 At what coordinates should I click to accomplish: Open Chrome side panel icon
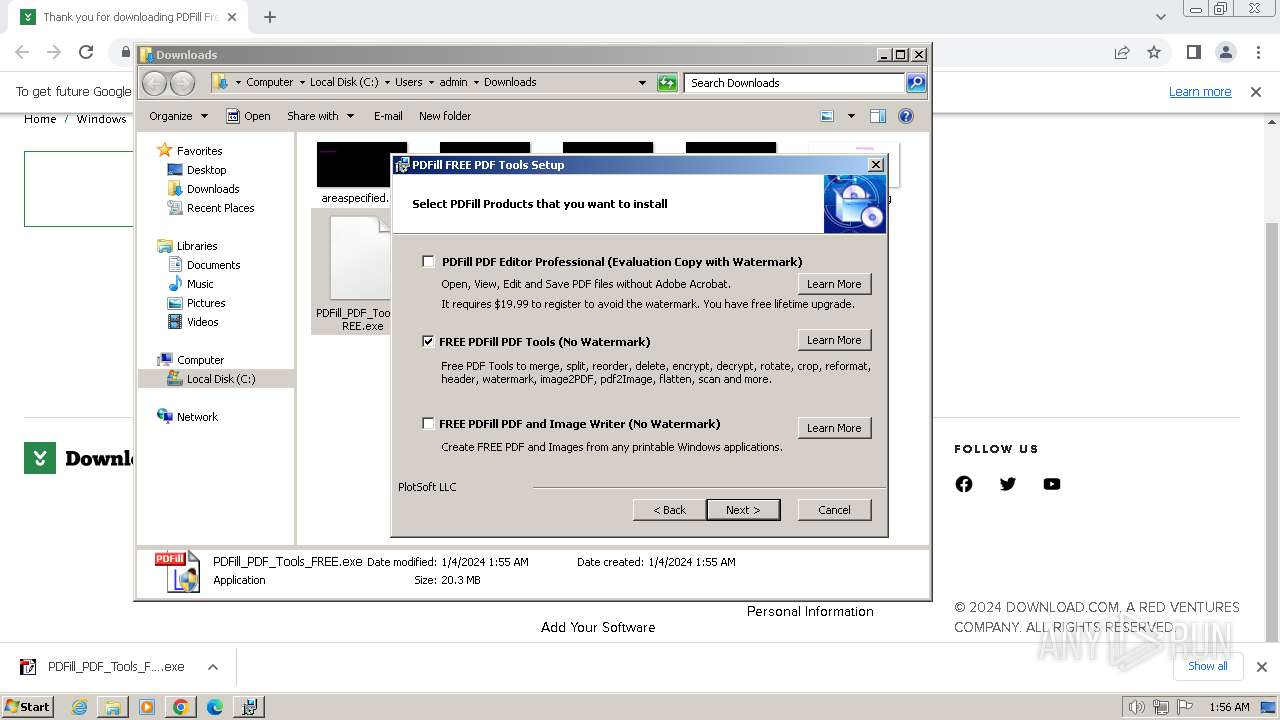1193,52
